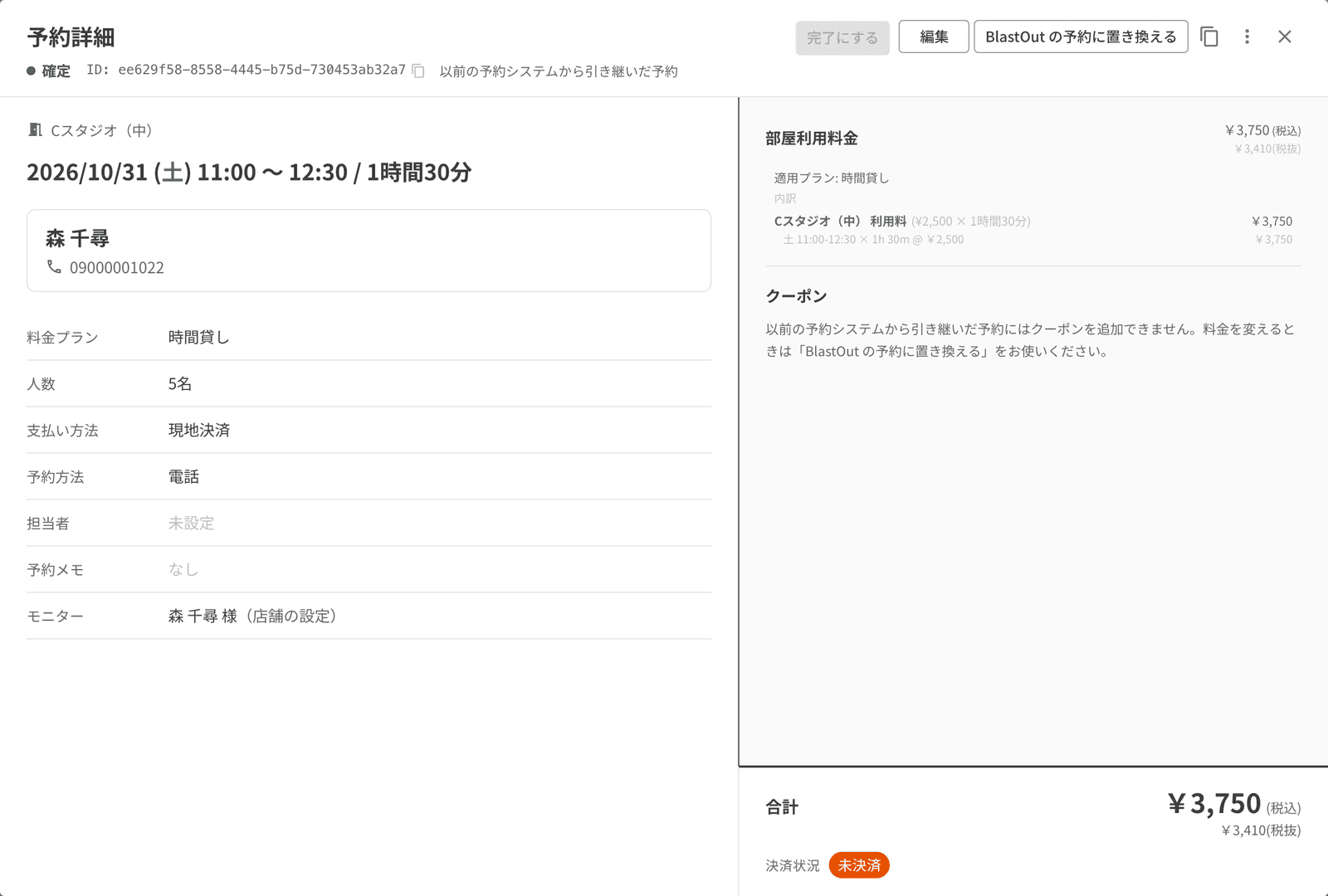Click the phone number 09000001022
The width and height of the screenshot is (1328, 896).
(x=117, y=268)
